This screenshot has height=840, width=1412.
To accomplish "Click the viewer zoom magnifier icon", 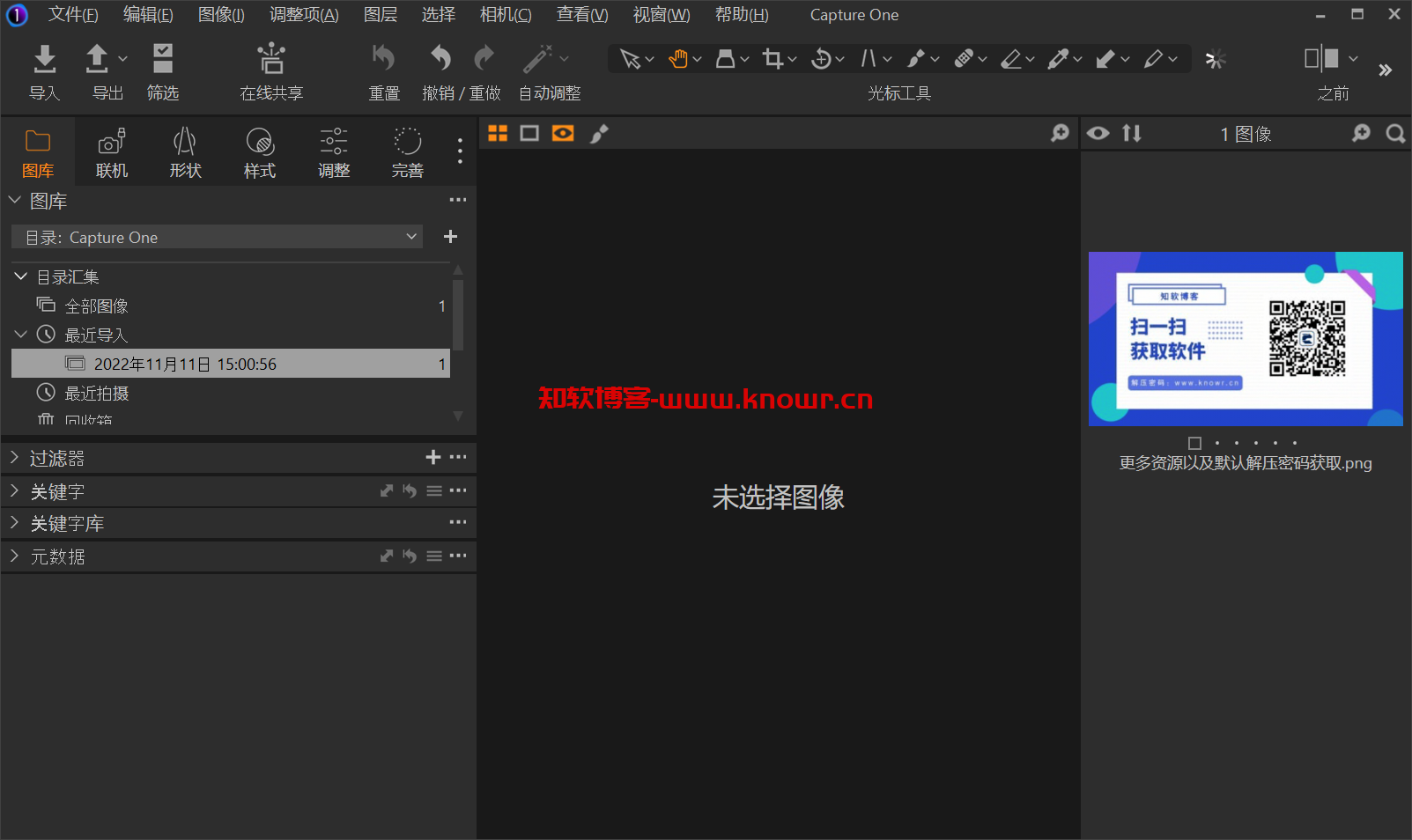I will pyautogui.click(x=1060, y=133).
